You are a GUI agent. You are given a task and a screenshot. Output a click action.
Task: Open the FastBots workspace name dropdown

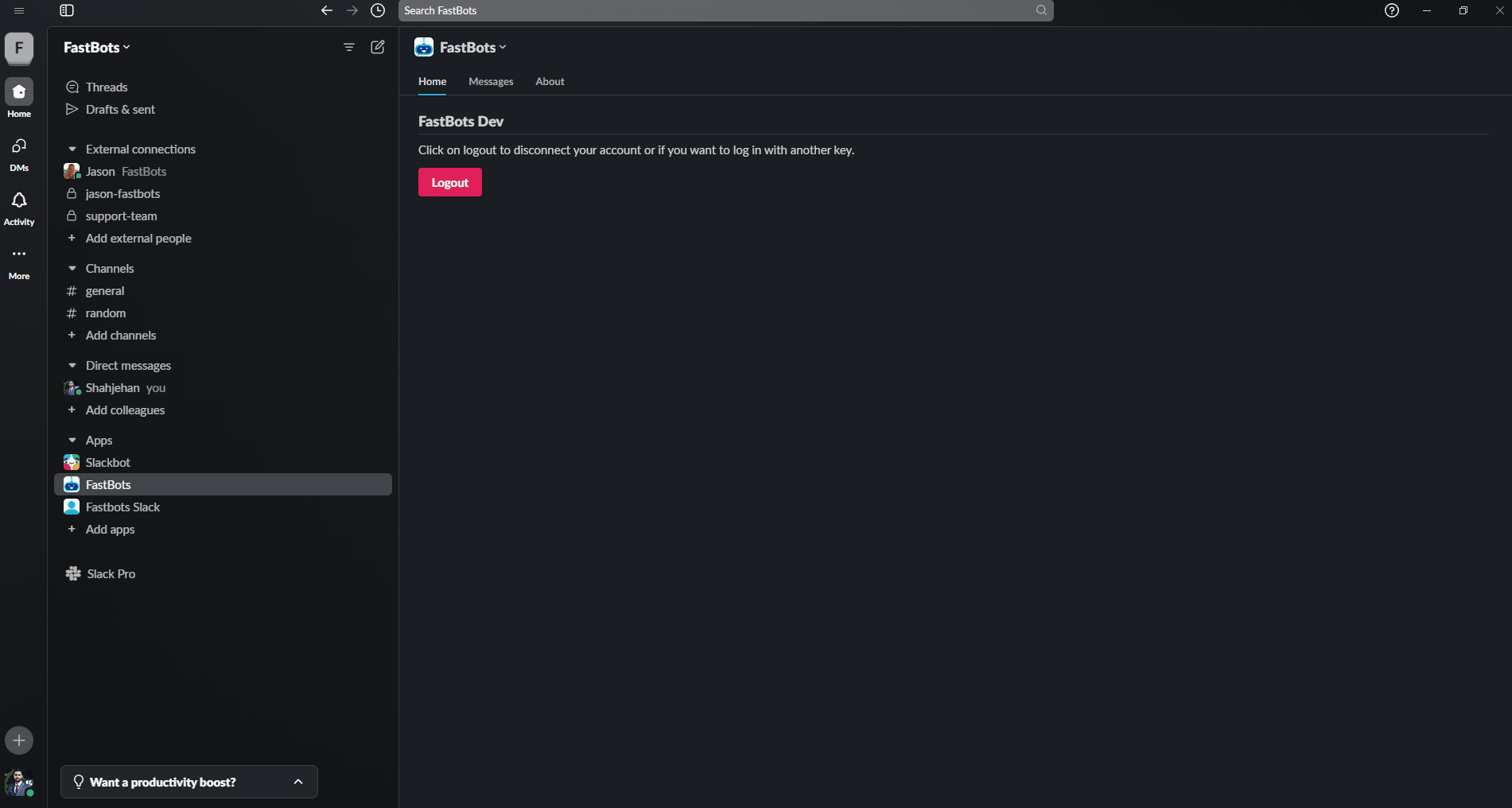coord(97,47)
